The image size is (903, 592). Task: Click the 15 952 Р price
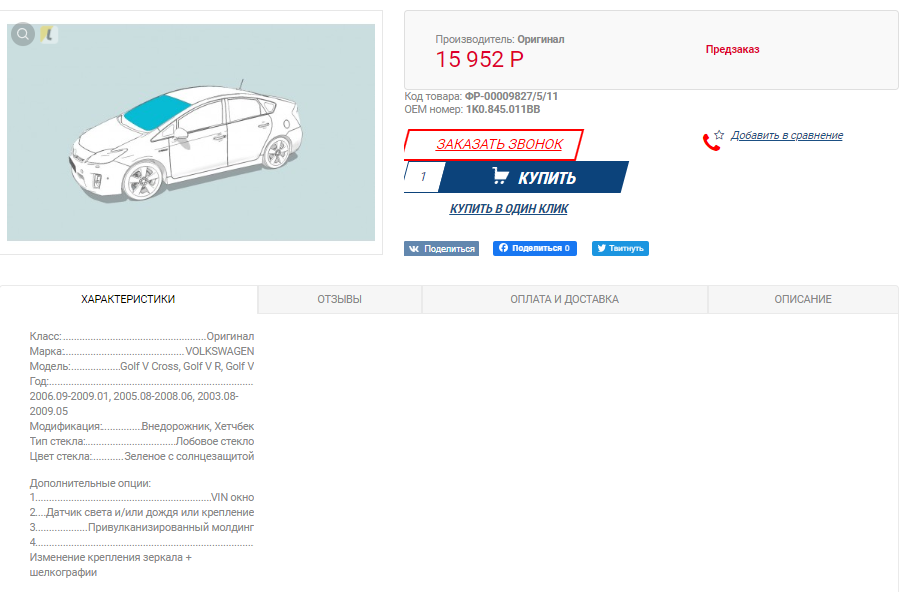(x=479, y=59)
